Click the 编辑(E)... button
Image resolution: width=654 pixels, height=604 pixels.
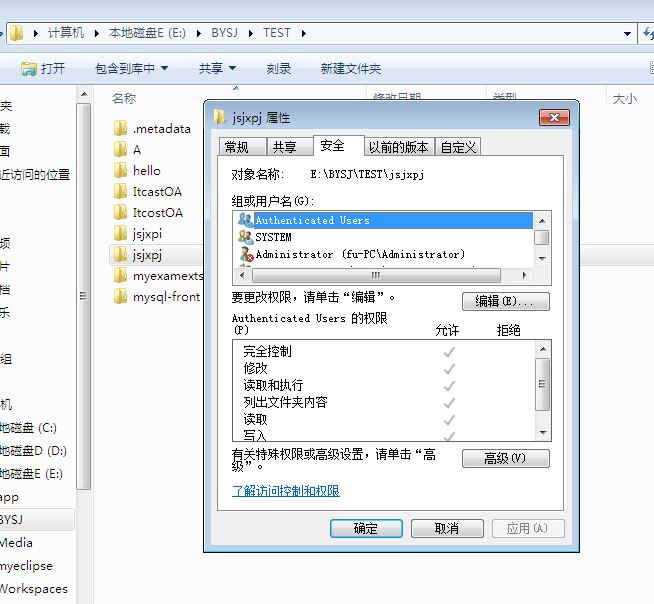[505, 301]
